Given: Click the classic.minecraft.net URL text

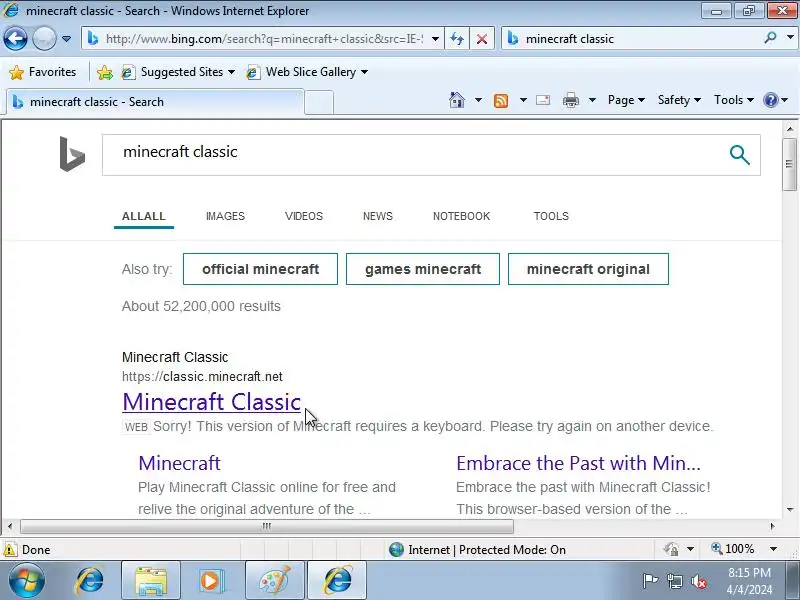Looking at the screenshot, I should (202, 377).
